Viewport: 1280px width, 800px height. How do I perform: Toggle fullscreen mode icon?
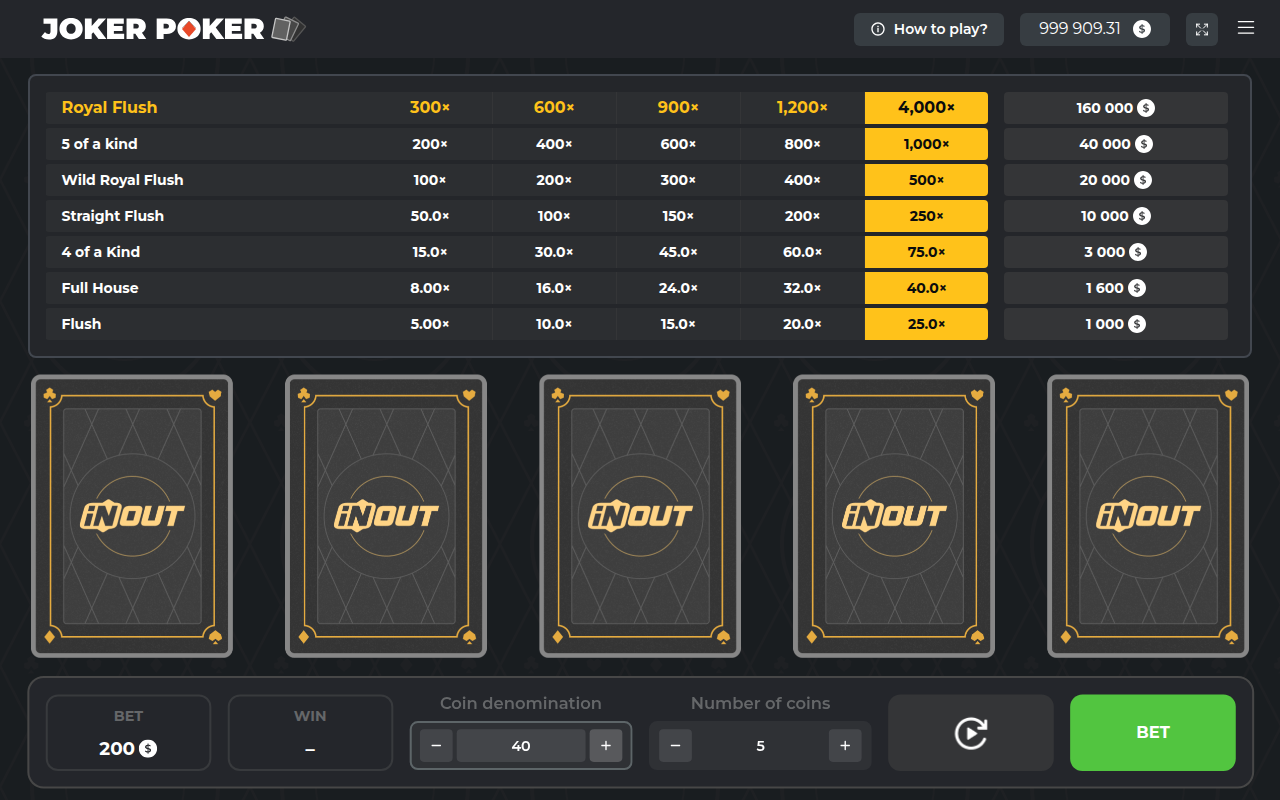(x=1202, y=29)
